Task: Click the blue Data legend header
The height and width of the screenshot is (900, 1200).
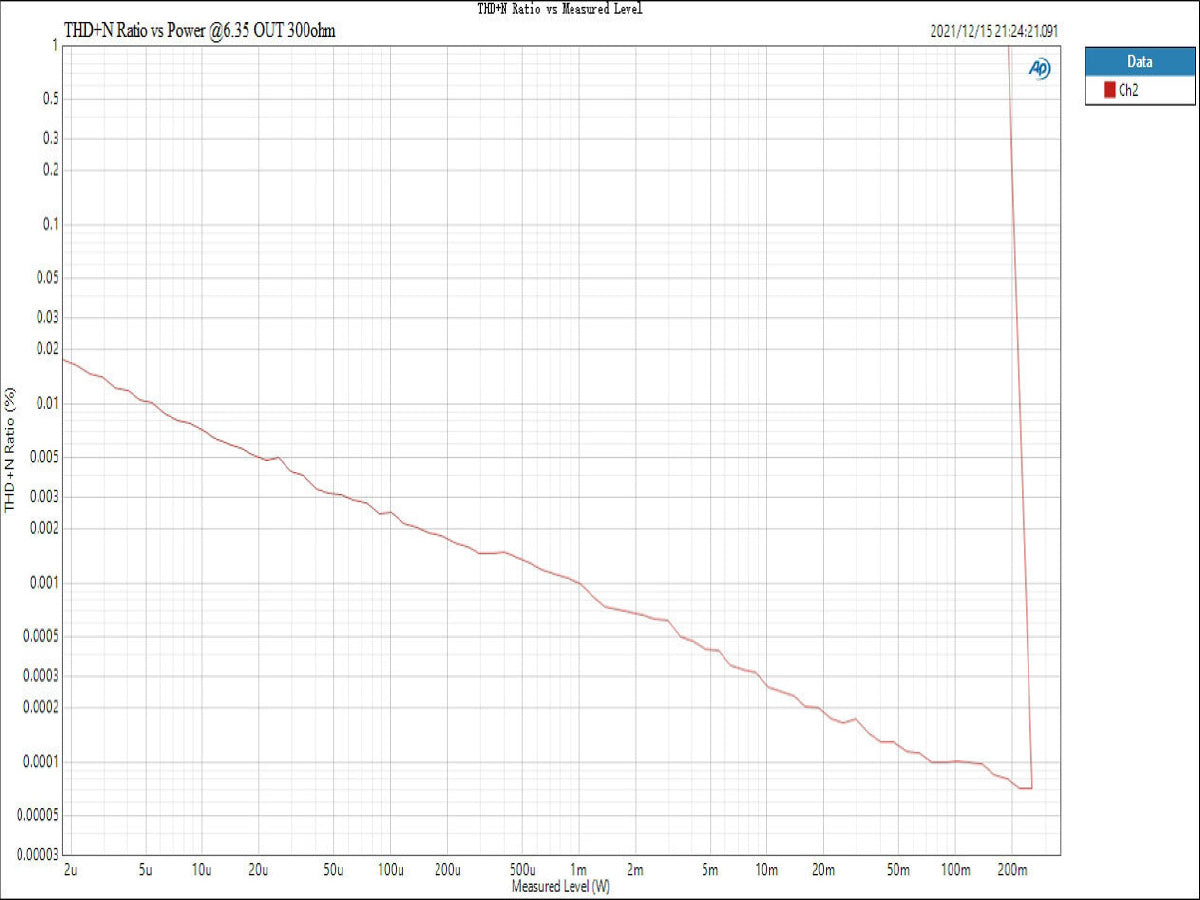Action: point(1139,62)
